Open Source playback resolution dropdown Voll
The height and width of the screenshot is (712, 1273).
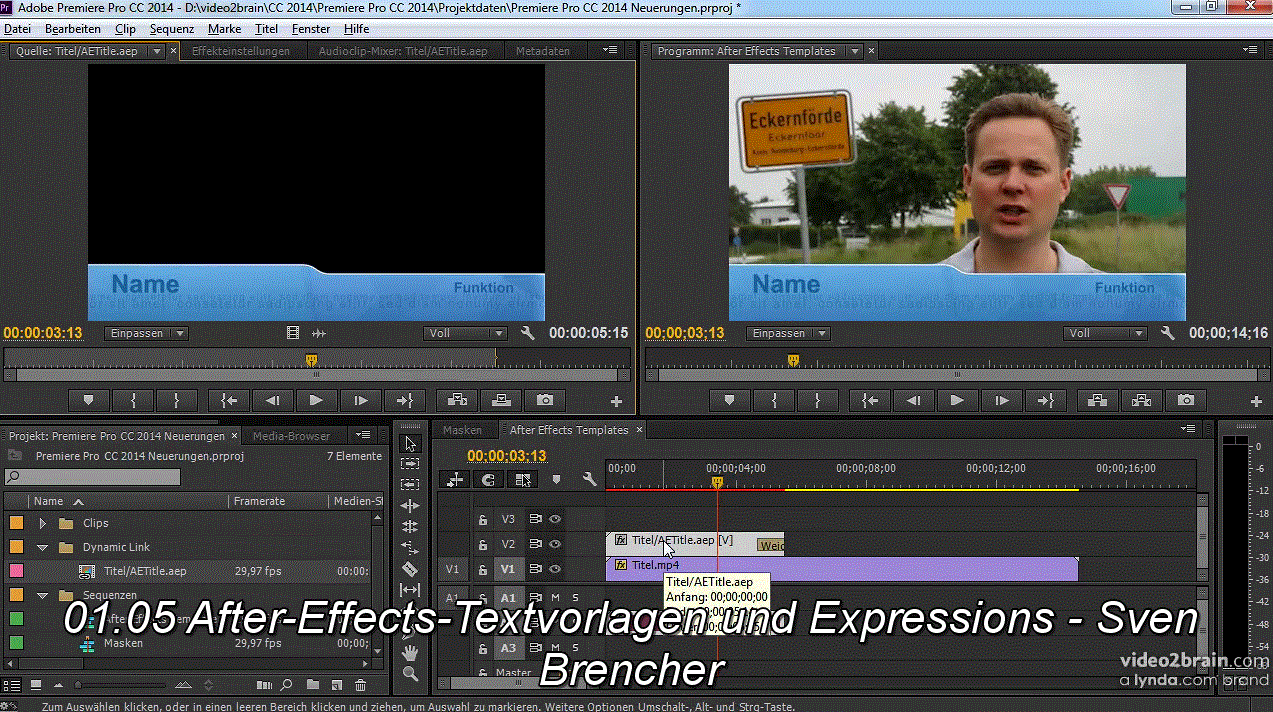466,333
